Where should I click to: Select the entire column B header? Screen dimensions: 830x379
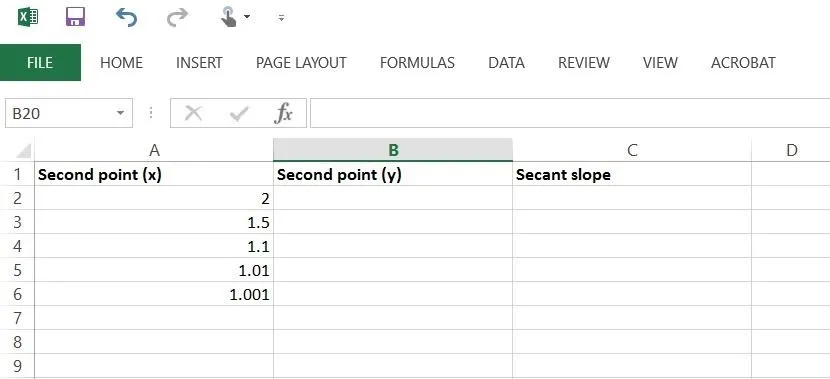tap(393, 150)
